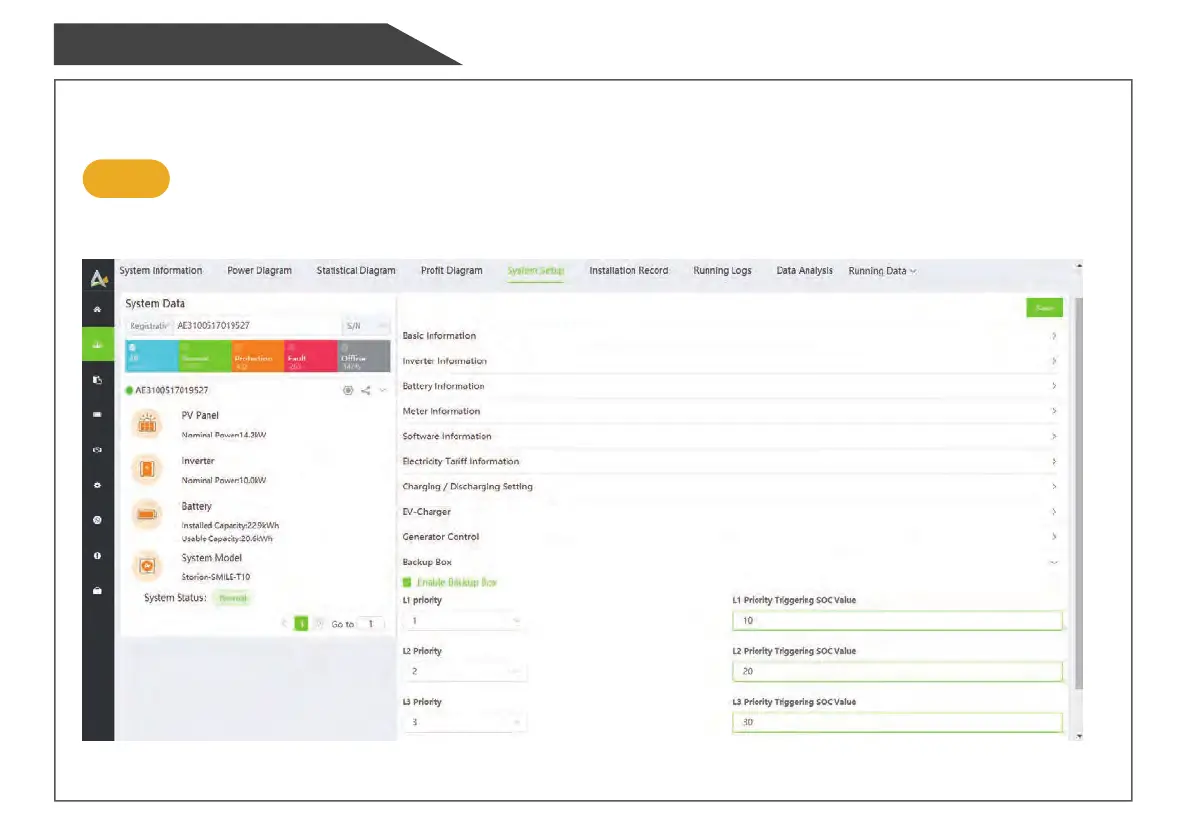Switch to Running Logs tab
The width and height of the screenshot is (1191, 839).
pos(722,270)
